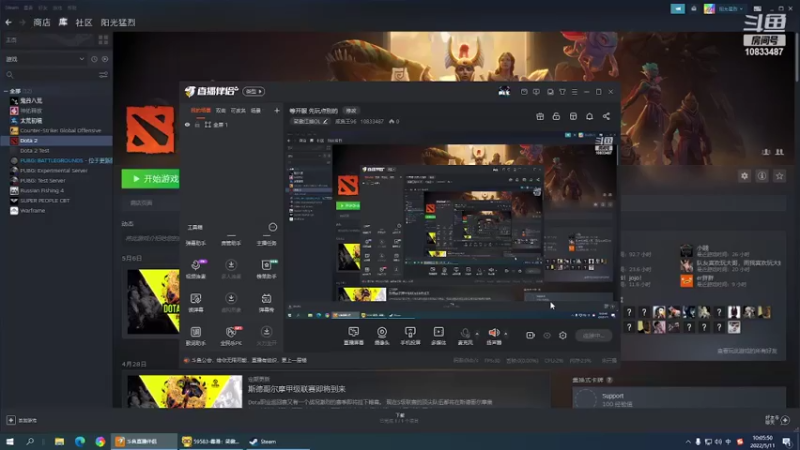Edit stream category pencil label
This screenshot has width=800, height=450.
tap(311, 121)
